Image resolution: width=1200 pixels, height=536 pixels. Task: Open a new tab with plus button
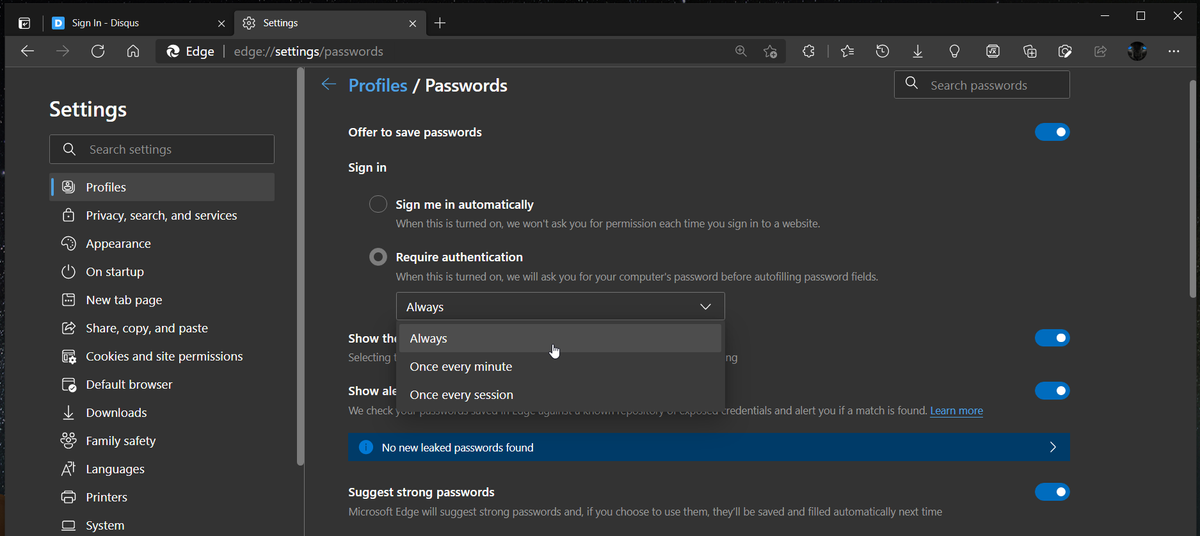[441, 22]
